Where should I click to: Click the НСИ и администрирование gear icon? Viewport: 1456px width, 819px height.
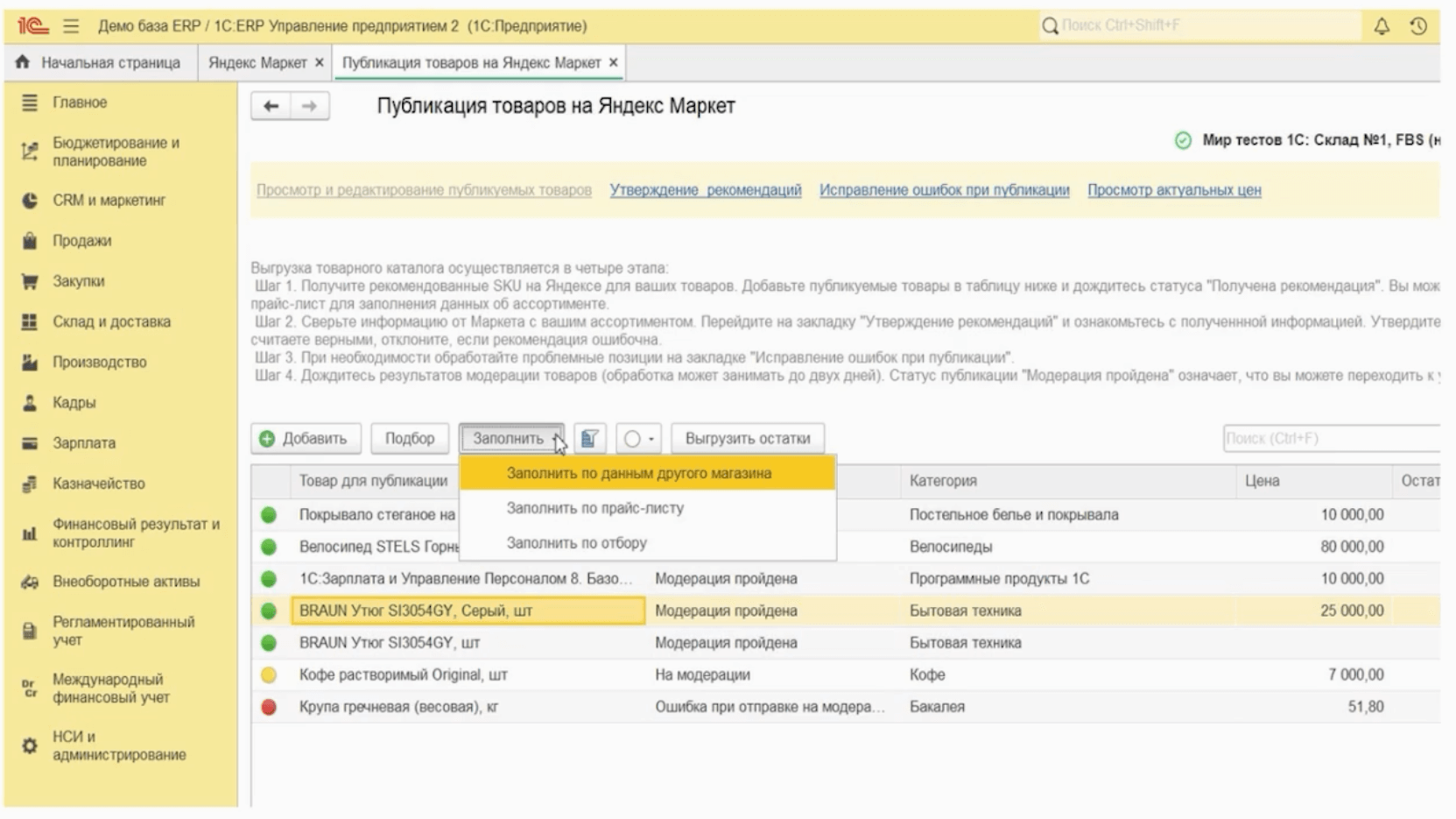pyautogui.click(x=30, y=745)
